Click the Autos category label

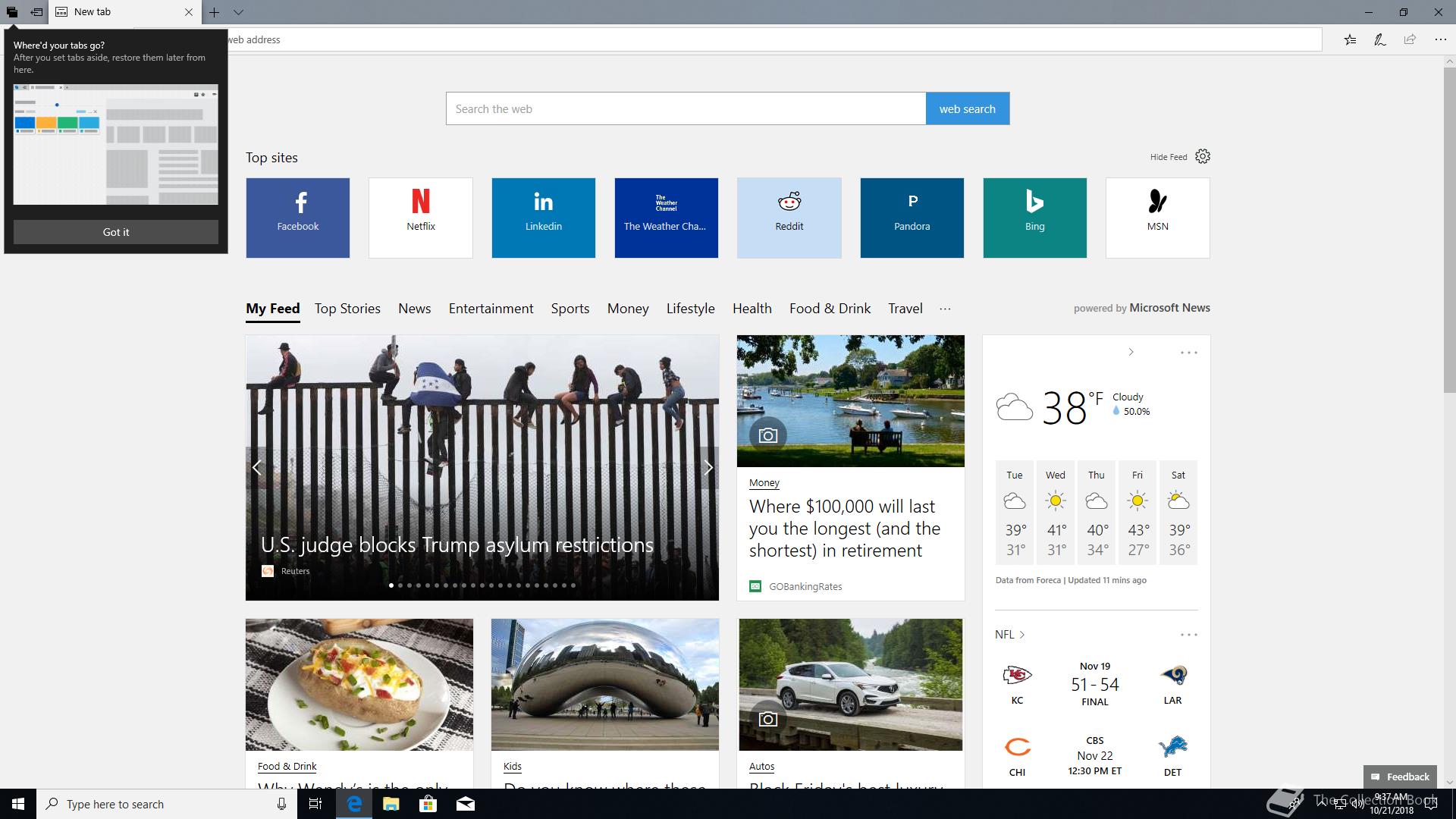762,767
